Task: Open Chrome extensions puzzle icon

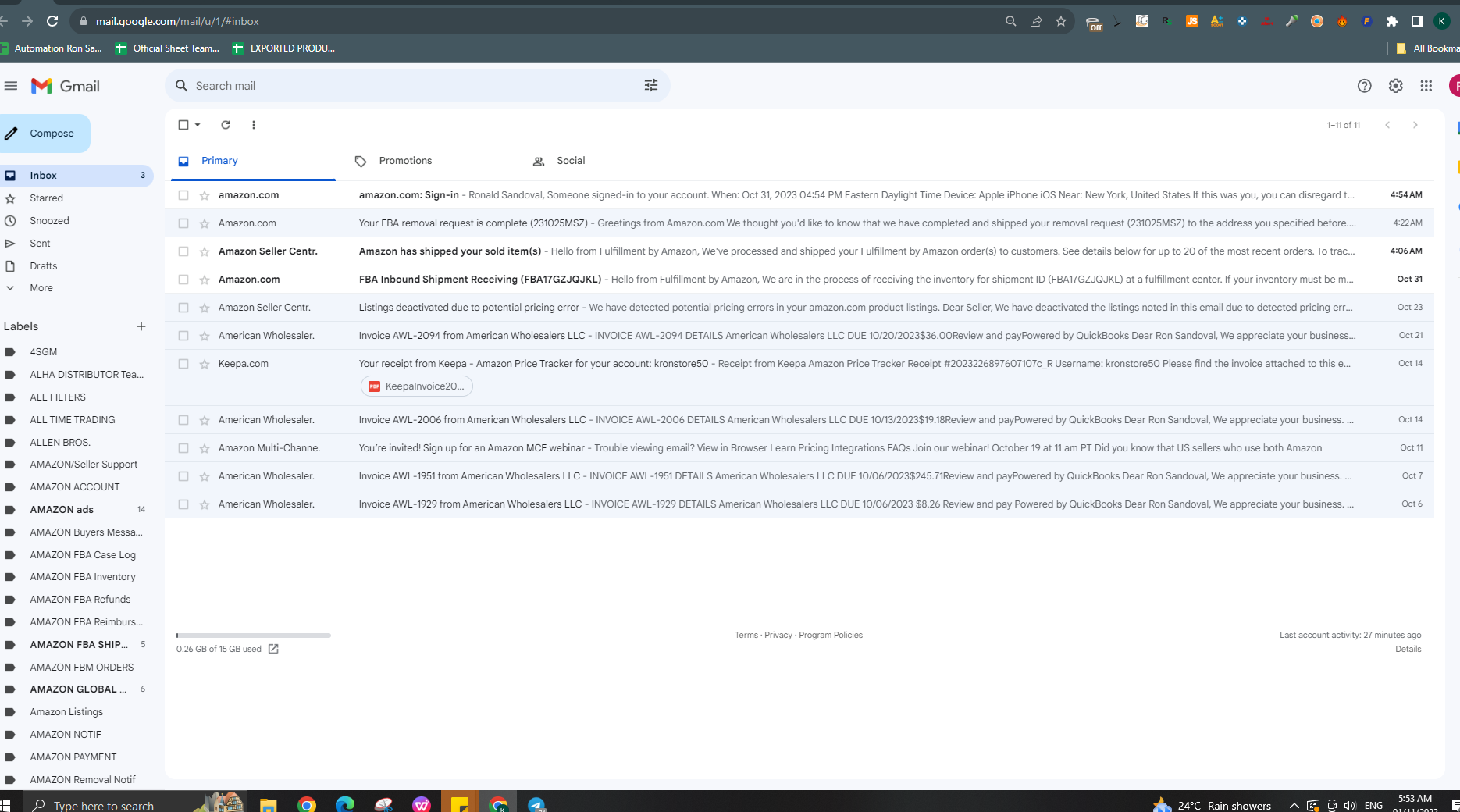Action: 1392,21
